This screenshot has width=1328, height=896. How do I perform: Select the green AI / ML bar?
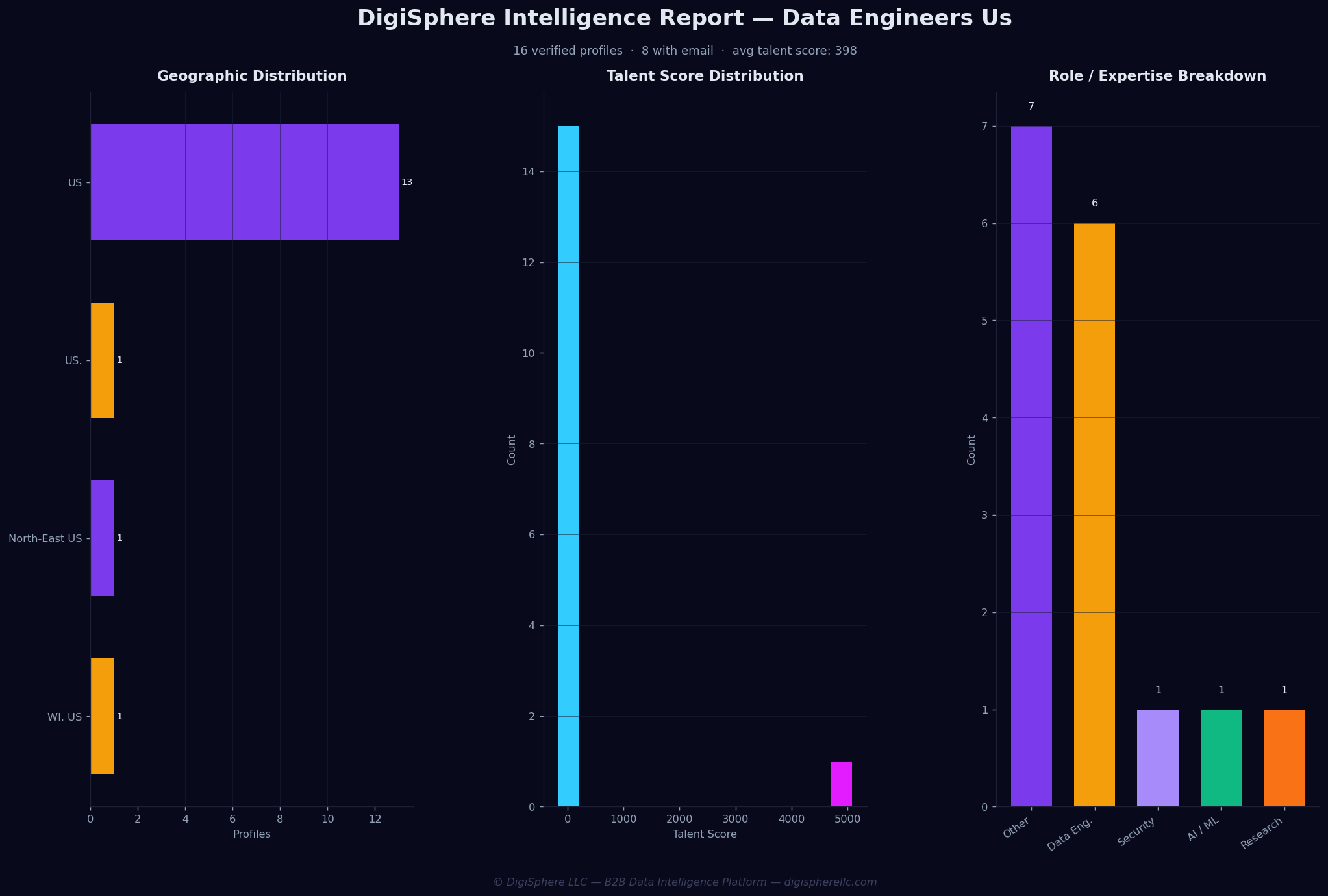click(1221, 758)
